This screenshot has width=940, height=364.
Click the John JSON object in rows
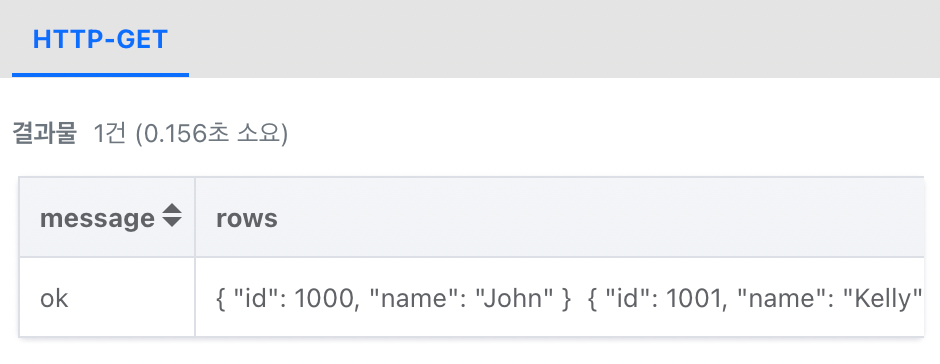[x=394, y=298]
